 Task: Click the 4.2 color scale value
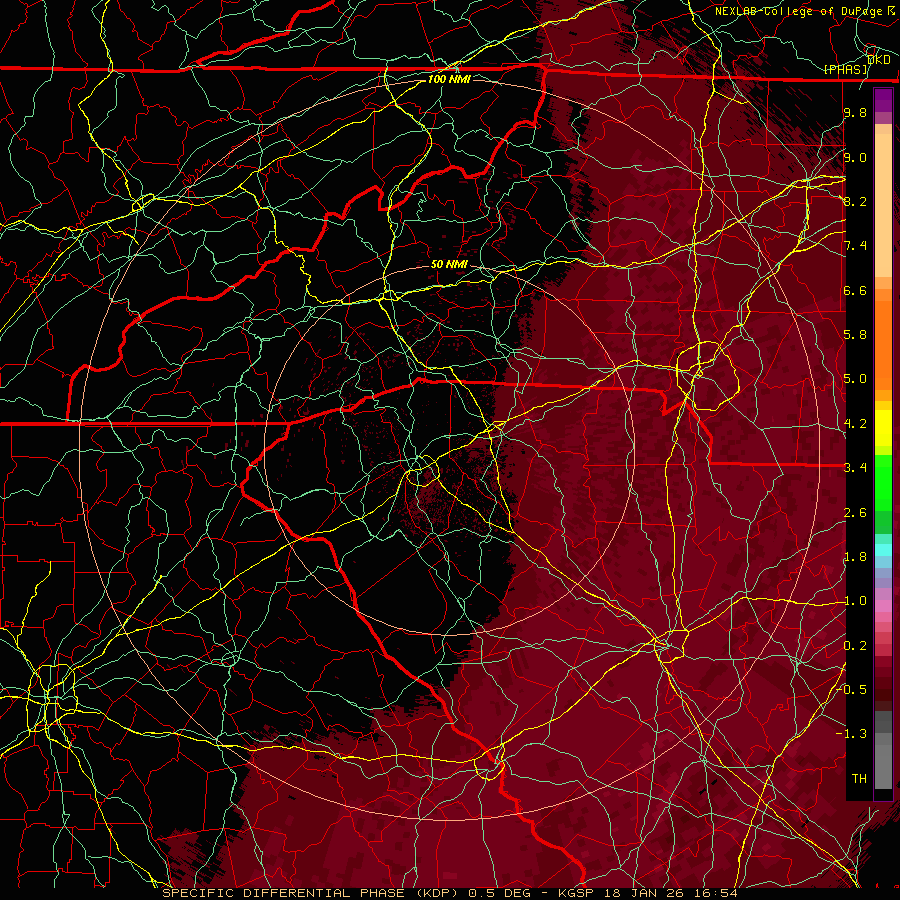tap(855, 424)
